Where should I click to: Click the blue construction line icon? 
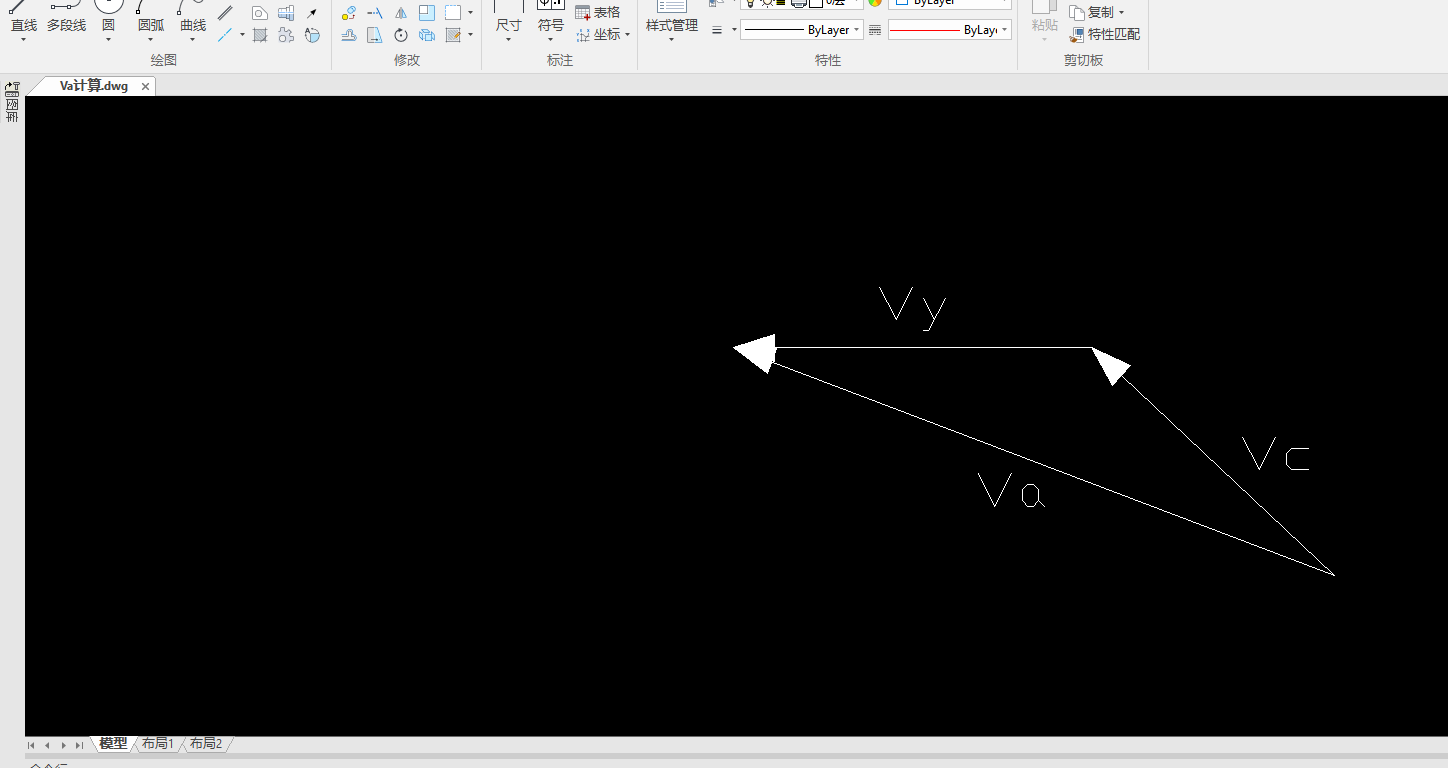[225, 35]
